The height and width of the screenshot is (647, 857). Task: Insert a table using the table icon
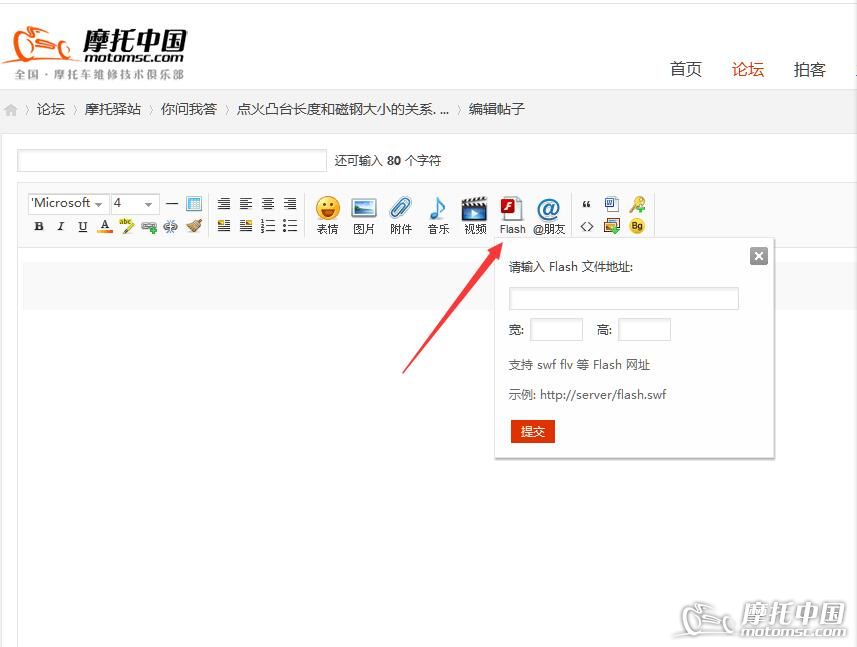pos(192,203)
